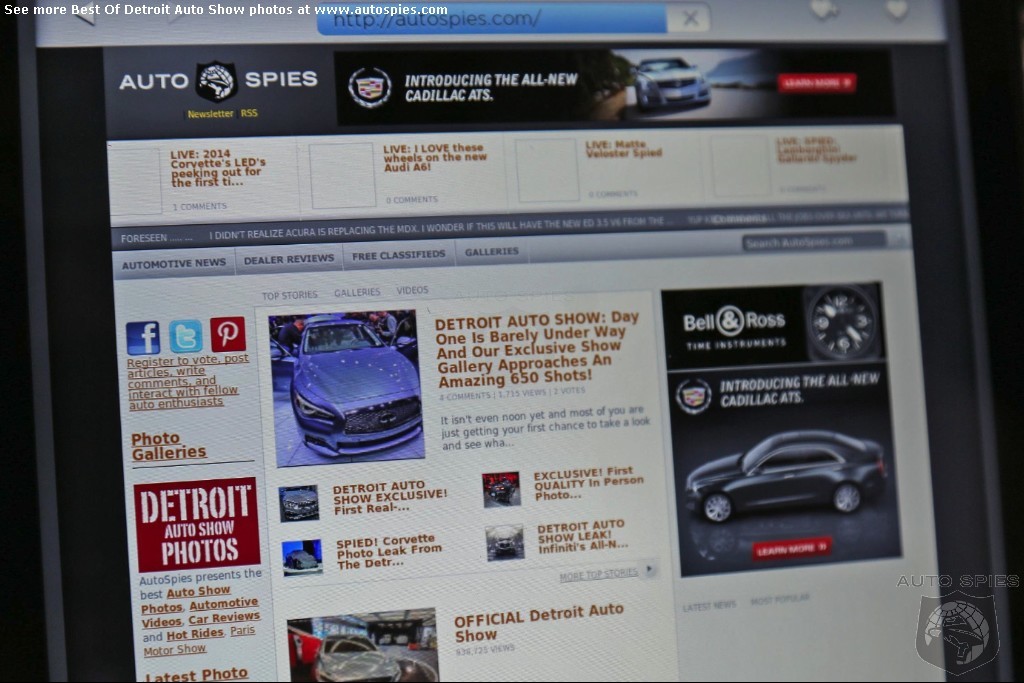Switch to the Galleries tab above the stories
The width and height of the screenshot is (1024, 683).
coord(357,293)
